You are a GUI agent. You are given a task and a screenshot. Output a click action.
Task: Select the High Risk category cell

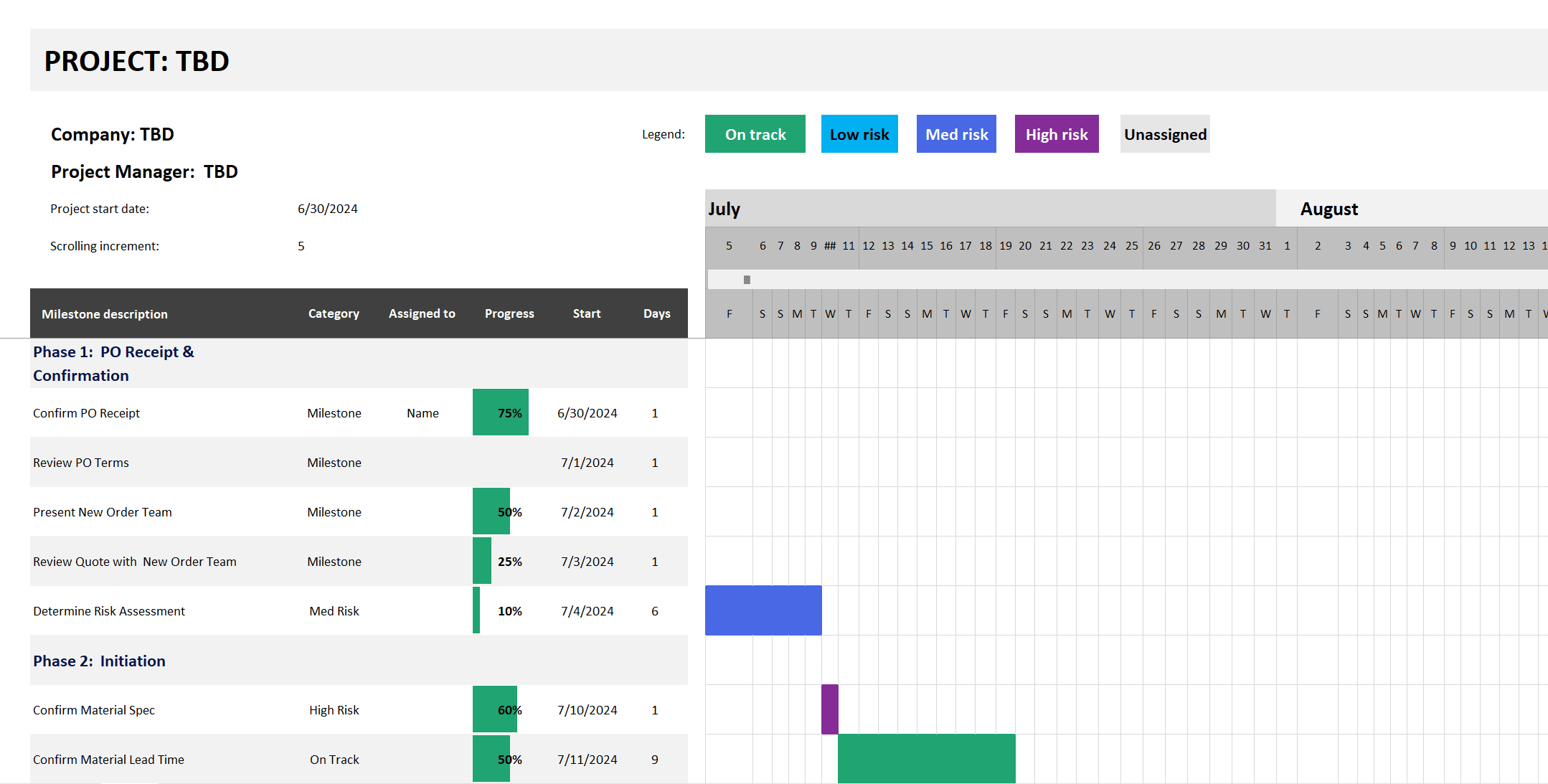(334, 710)
